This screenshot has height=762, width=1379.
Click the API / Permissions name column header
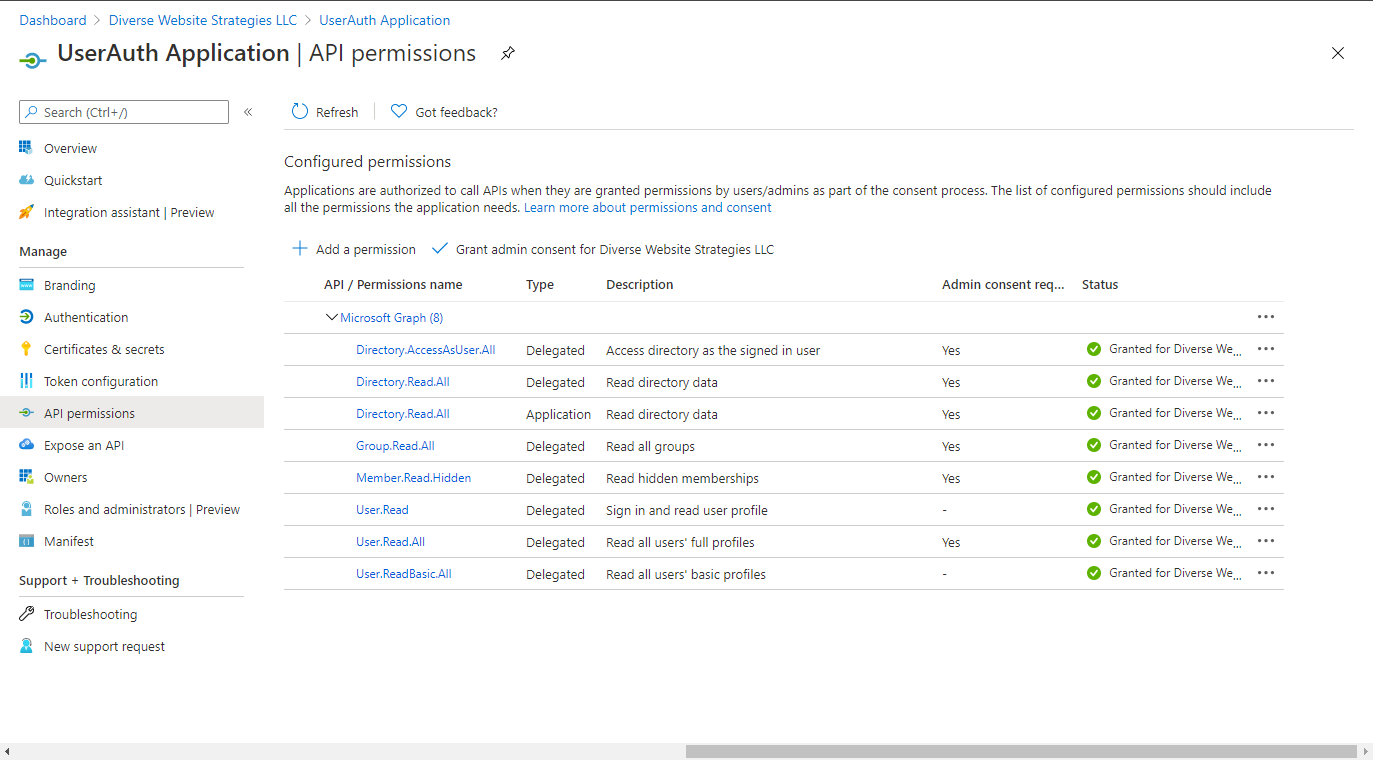pyautogui.click(x=393, y=285)
